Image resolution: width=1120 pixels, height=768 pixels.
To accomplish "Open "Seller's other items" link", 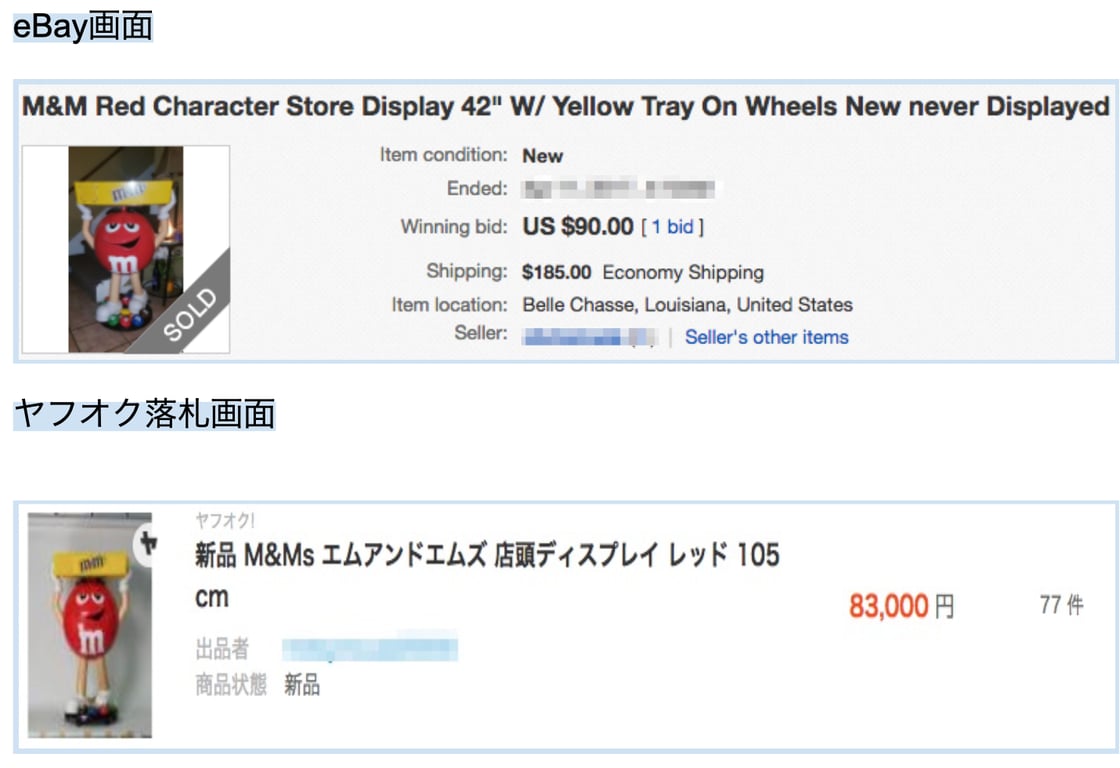I will point(766,337).
